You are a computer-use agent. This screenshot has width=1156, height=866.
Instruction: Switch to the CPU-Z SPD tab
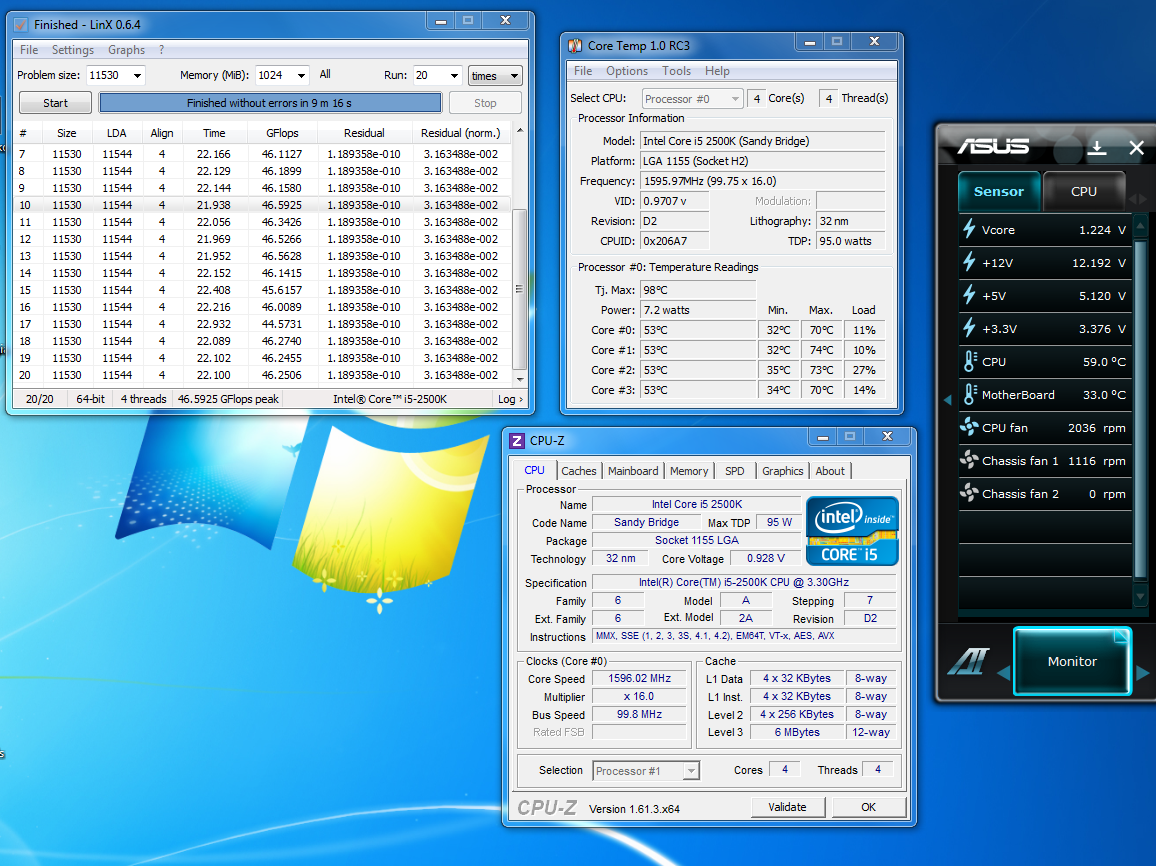point(734,471)
